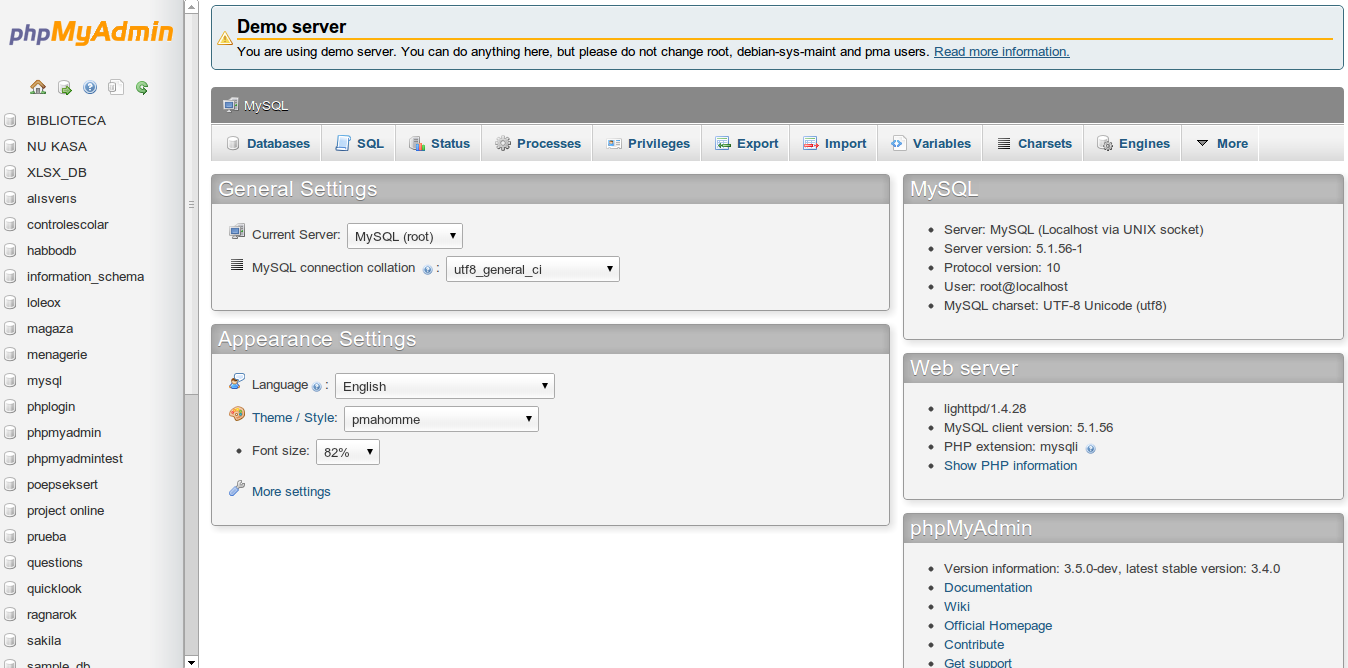The image size is (1348, 668).
Task: Open the Theme dropdown showing pmahomme
Action: point(441,419)
